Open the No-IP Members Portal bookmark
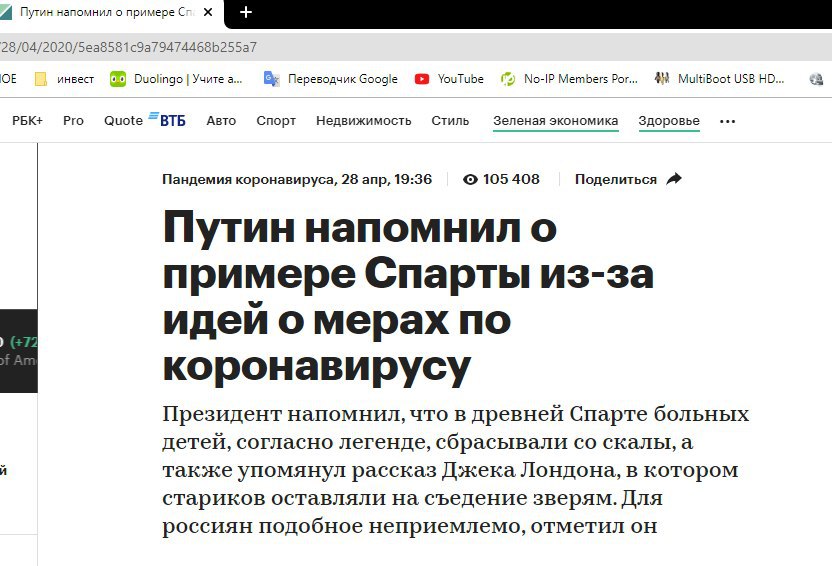The width and height of the screenshot is (832, 566). (569, 79)
